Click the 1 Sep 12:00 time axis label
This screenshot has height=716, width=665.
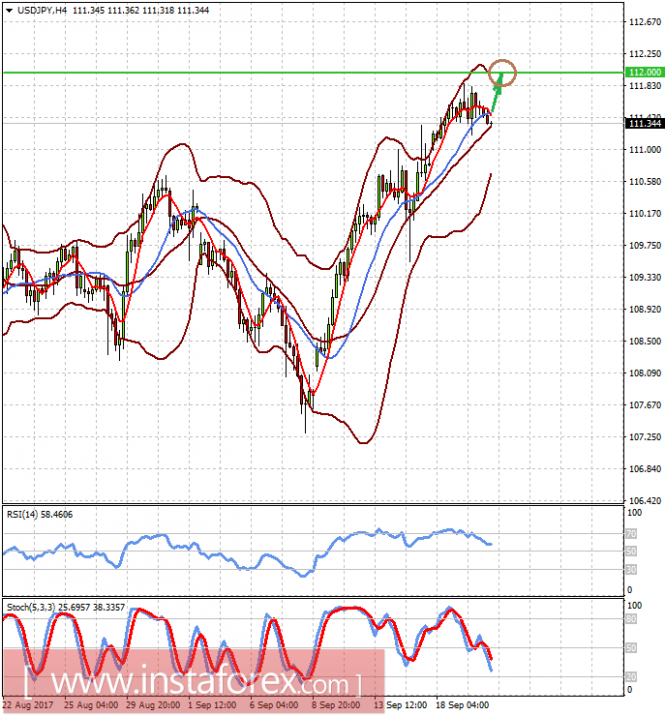(212, 705)
